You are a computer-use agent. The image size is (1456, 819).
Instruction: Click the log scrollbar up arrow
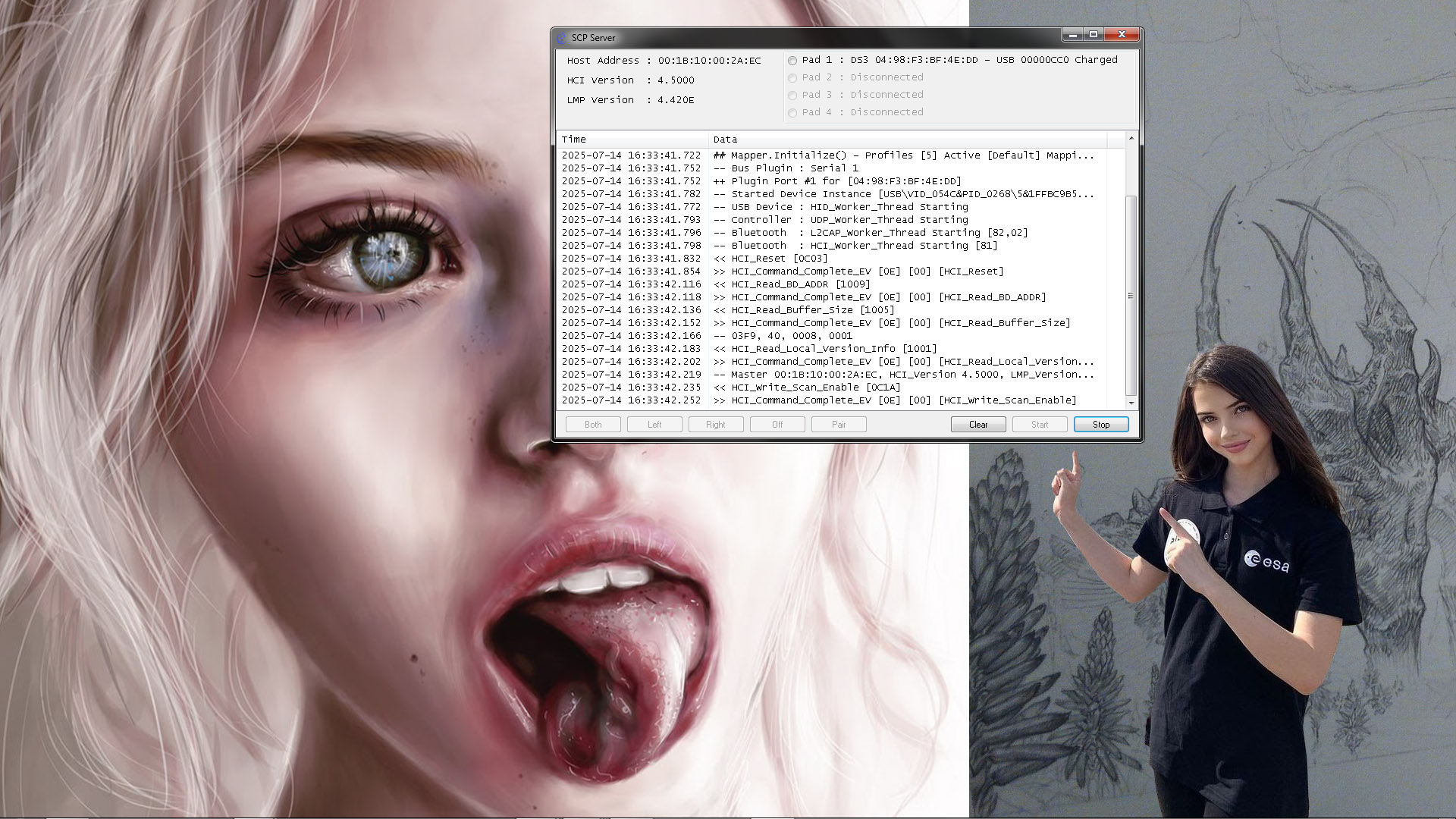pyautogui.click(x=1131, y=138)
